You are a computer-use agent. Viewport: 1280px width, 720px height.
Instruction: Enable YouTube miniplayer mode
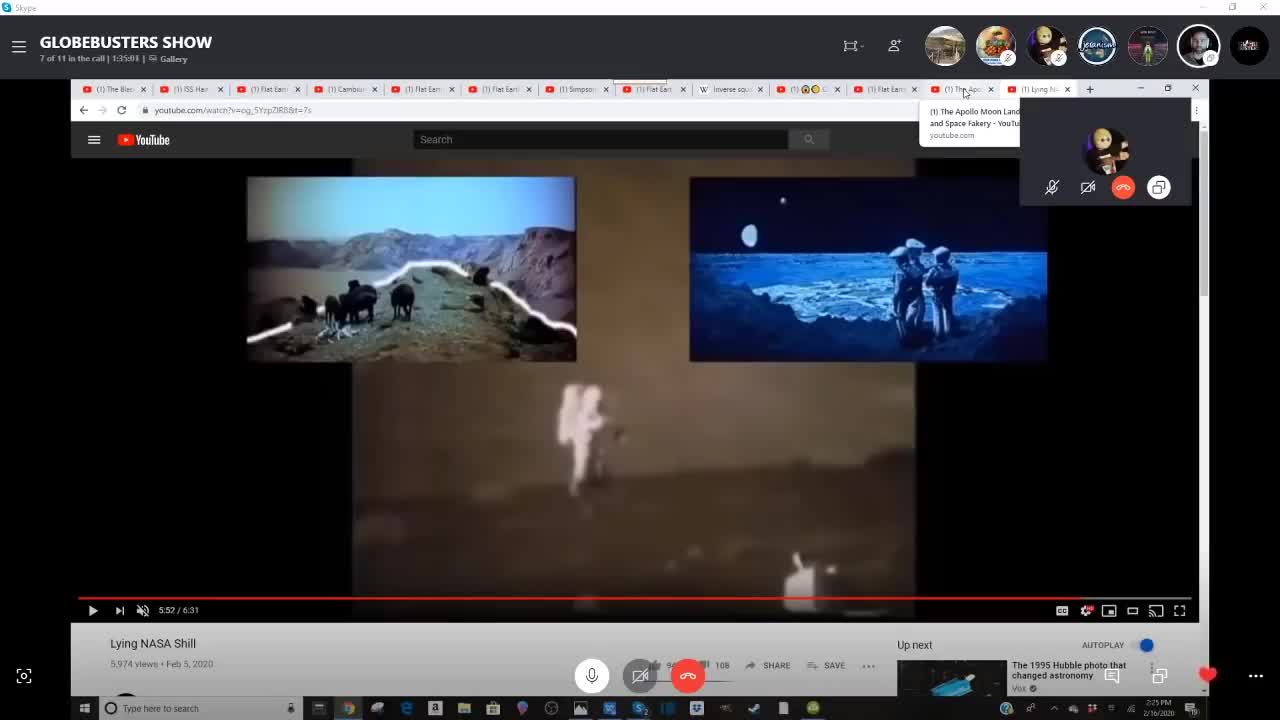coord(1109,611)
